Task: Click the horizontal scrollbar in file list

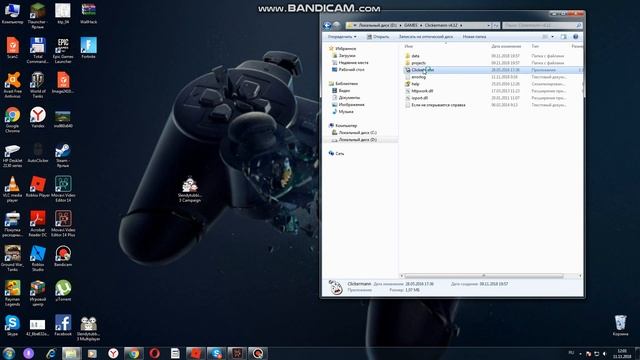Action: pyautogui.click(x=484, y=276)
